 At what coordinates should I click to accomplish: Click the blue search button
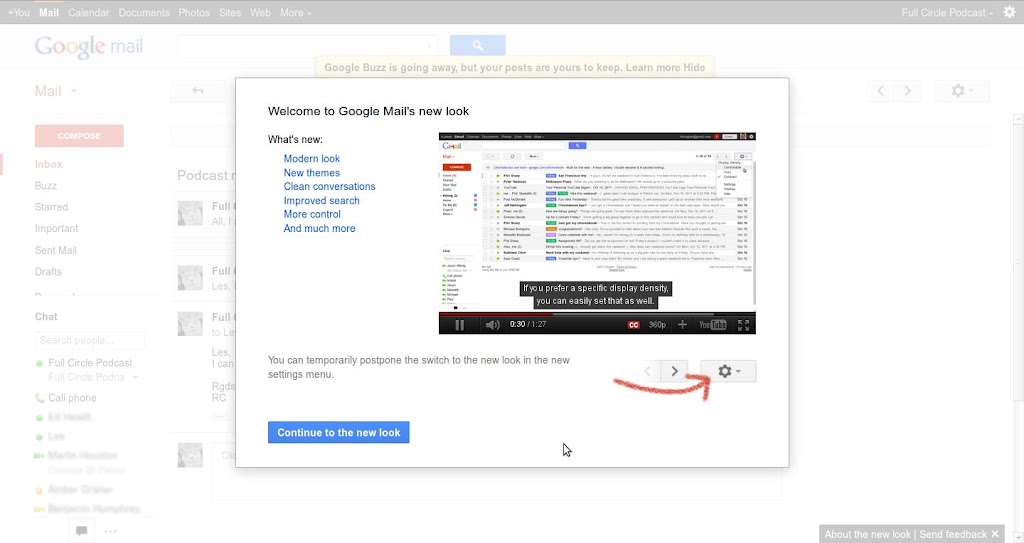coord(477,45)
